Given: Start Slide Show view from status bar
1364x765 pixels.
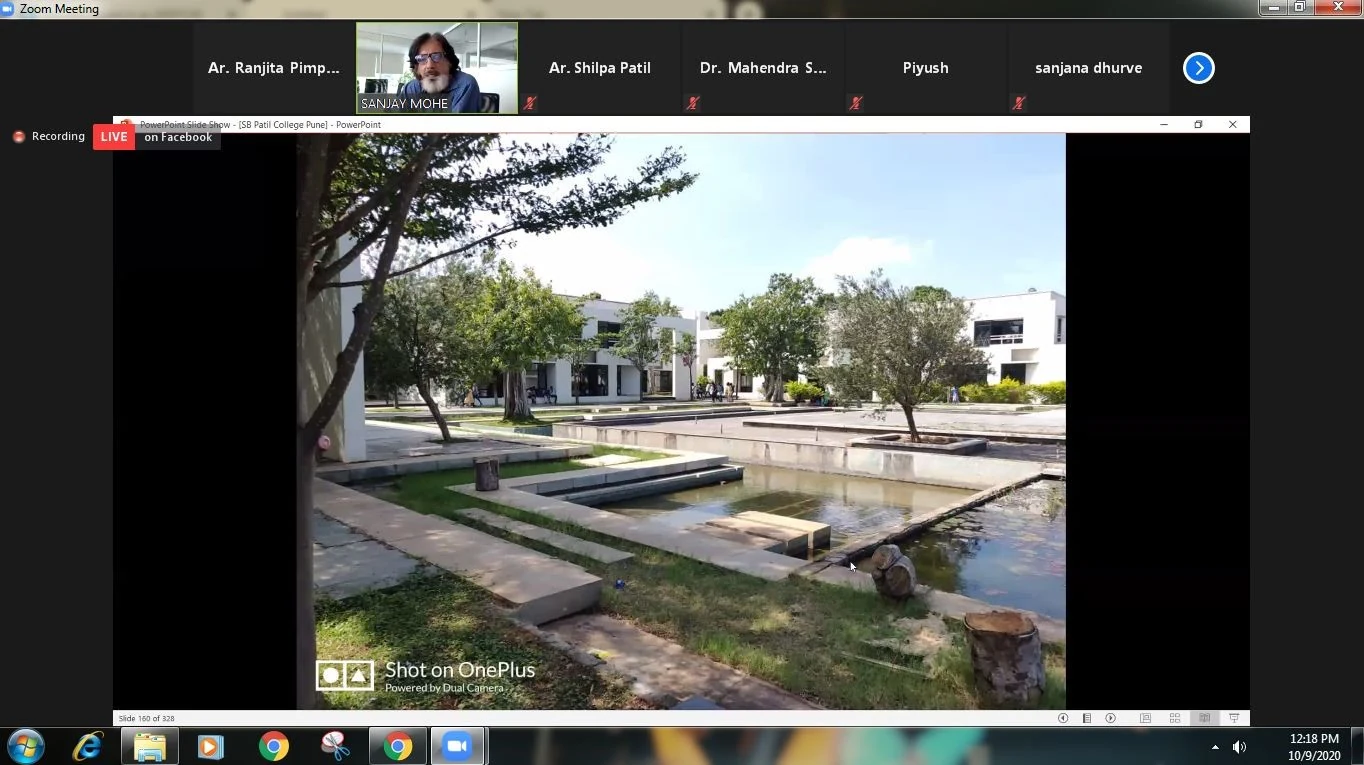Looking at the screenshot, I should click(x=1234, y=718).
